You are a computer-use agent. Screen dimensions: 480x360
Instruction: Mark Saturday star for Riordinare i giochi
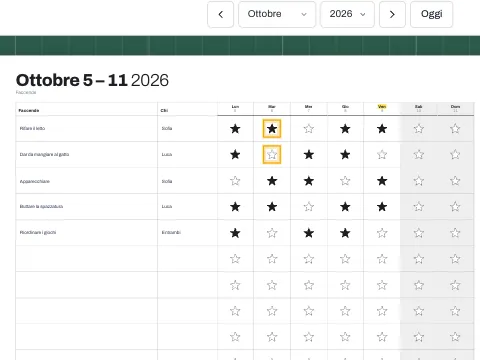[x=419, y=233]
